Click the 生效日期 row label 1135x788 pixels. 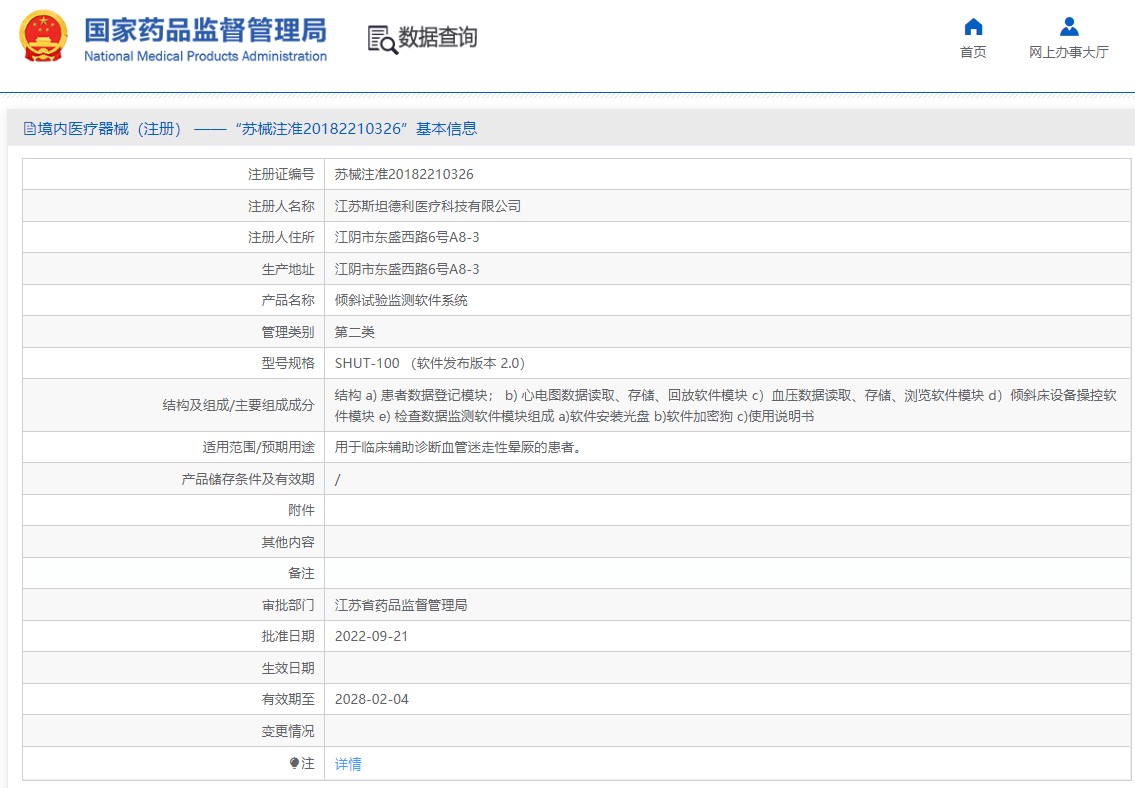point(288,668)
